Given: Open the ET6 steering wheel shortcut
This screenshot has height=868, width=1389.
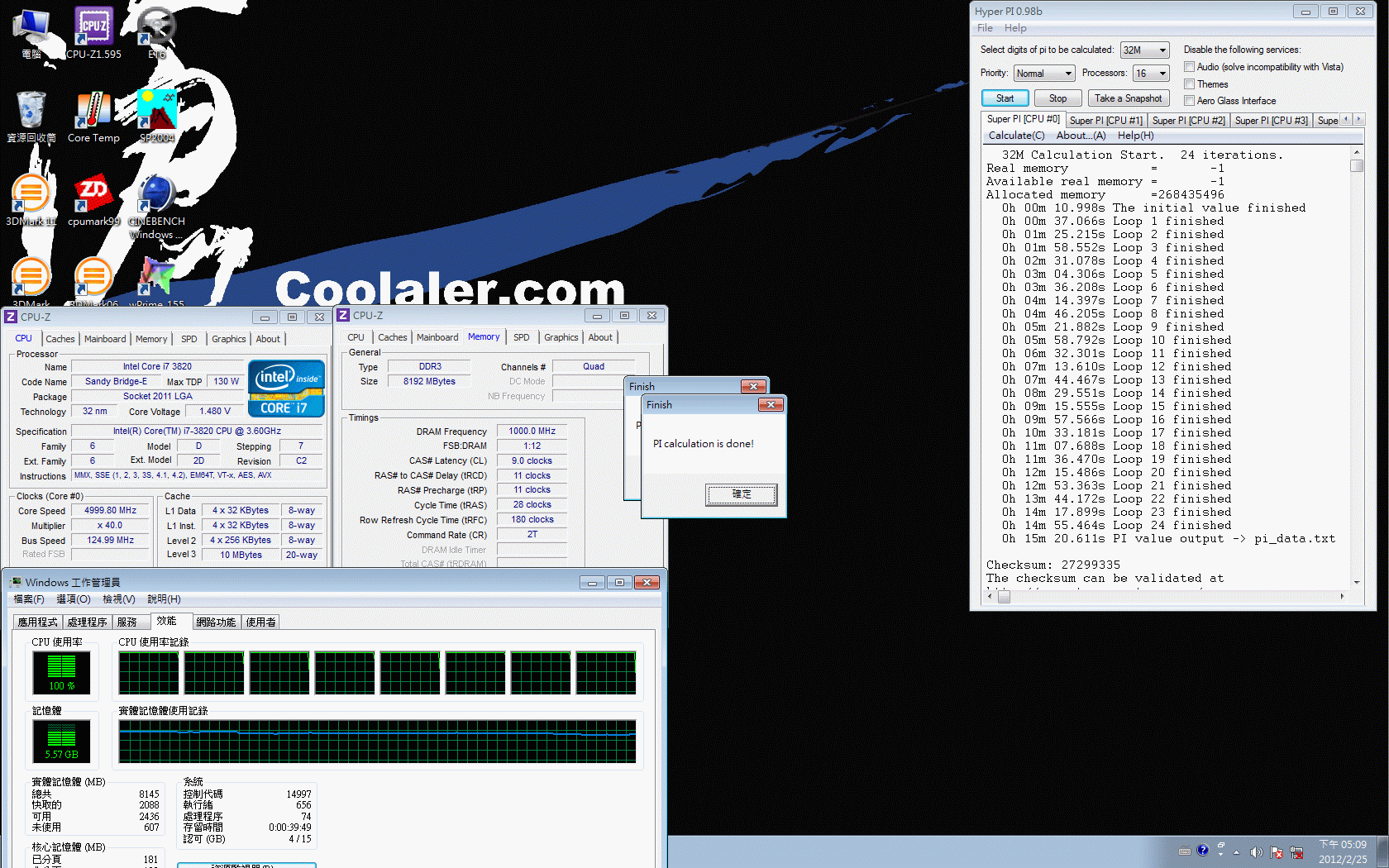Looking at the screenshot, I should pos(157,33).
